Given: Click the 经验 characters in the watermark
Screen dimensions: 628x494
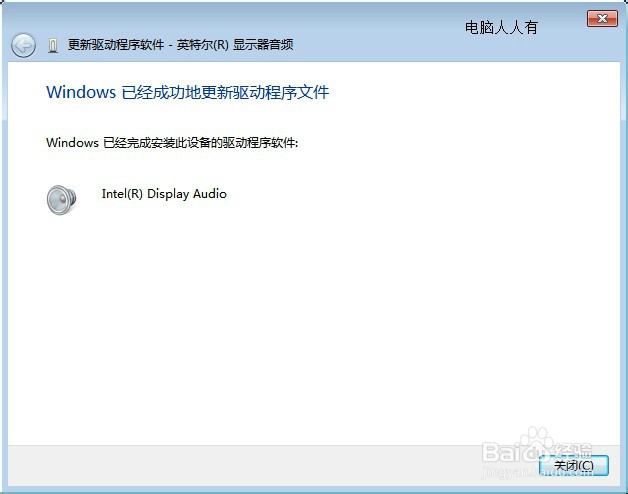Looking at the screenshot, I should point(574,450).
